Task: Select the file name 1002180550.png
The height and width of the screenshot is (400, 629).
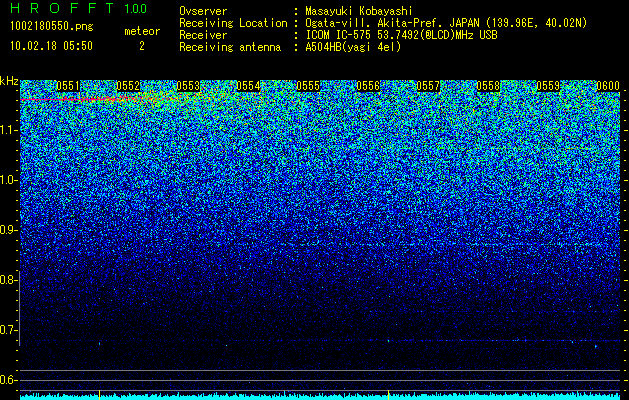Action: (52, 26)
